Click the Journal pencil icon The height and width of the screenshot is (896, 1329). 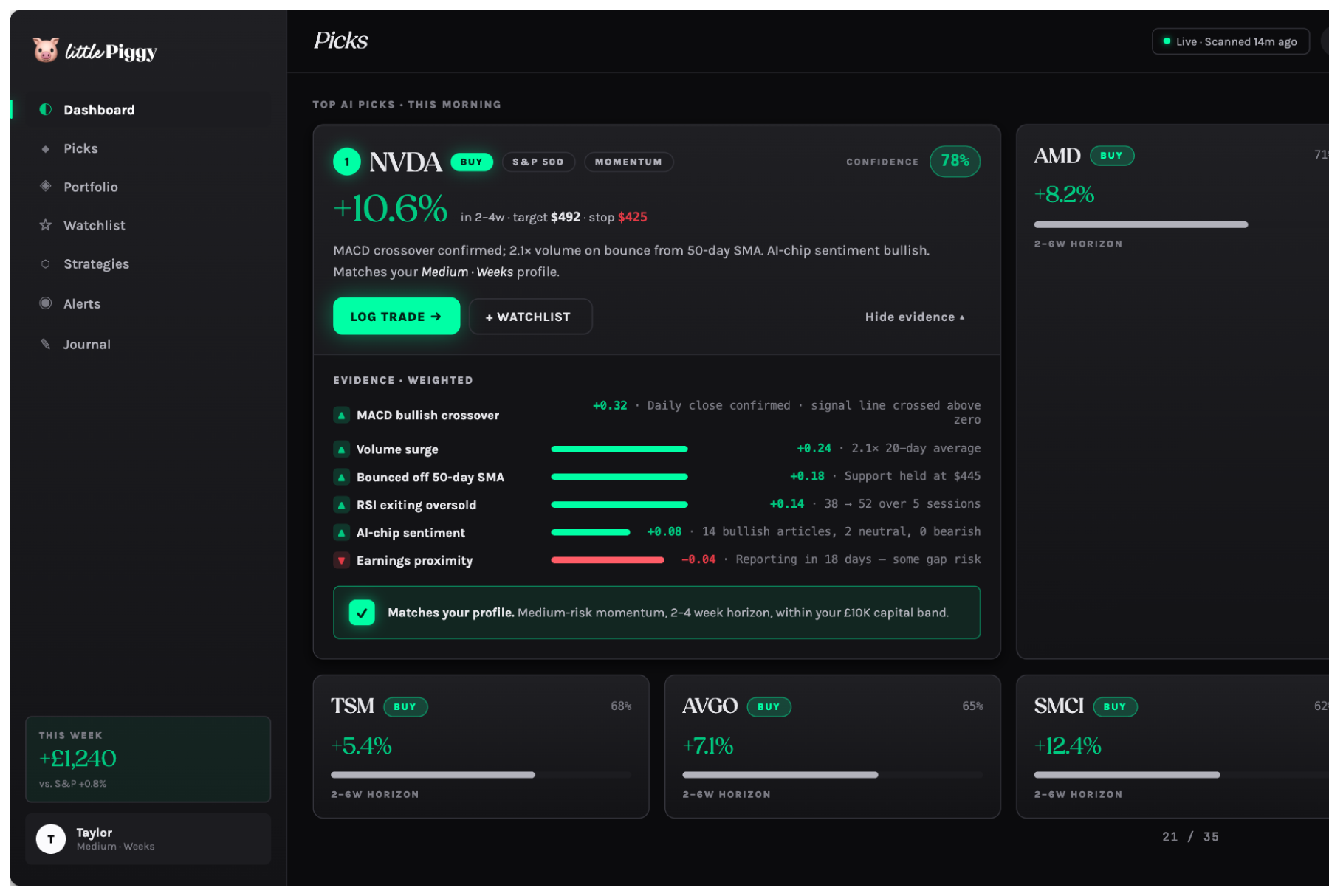pyautogui.click(x=46, y=344)
